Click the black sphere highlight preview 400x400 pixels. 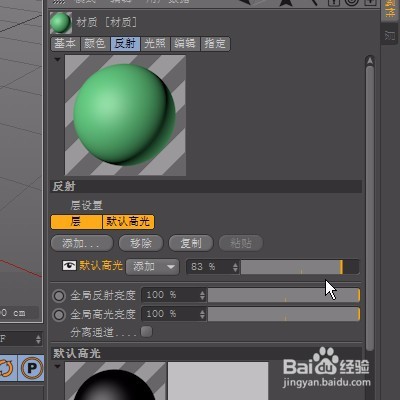point(115,381)
